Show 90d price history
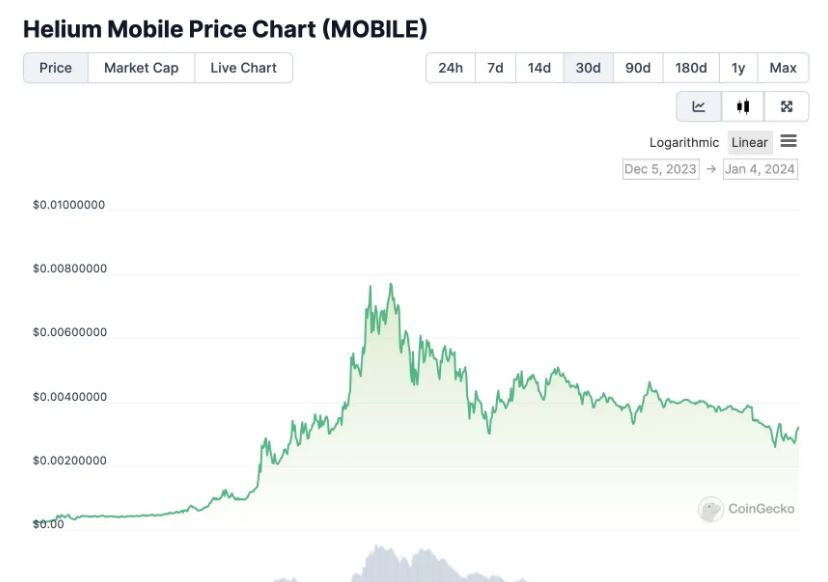 638,68
